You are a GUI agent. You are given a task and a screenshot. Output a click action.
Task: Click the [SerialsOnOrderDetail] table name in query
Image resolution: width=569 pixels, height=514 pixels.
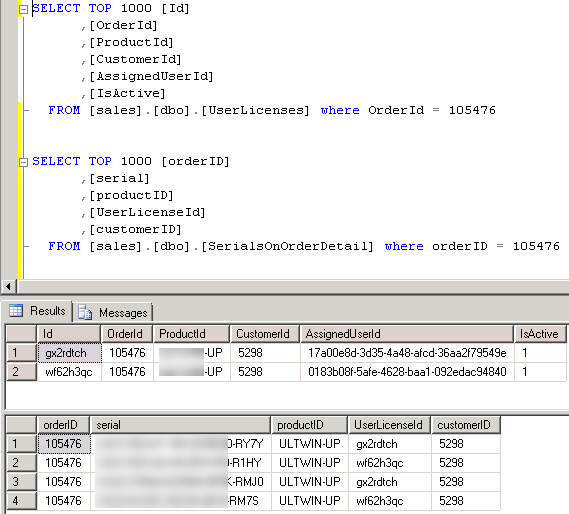pyautogui.click(x=287, y=246)
